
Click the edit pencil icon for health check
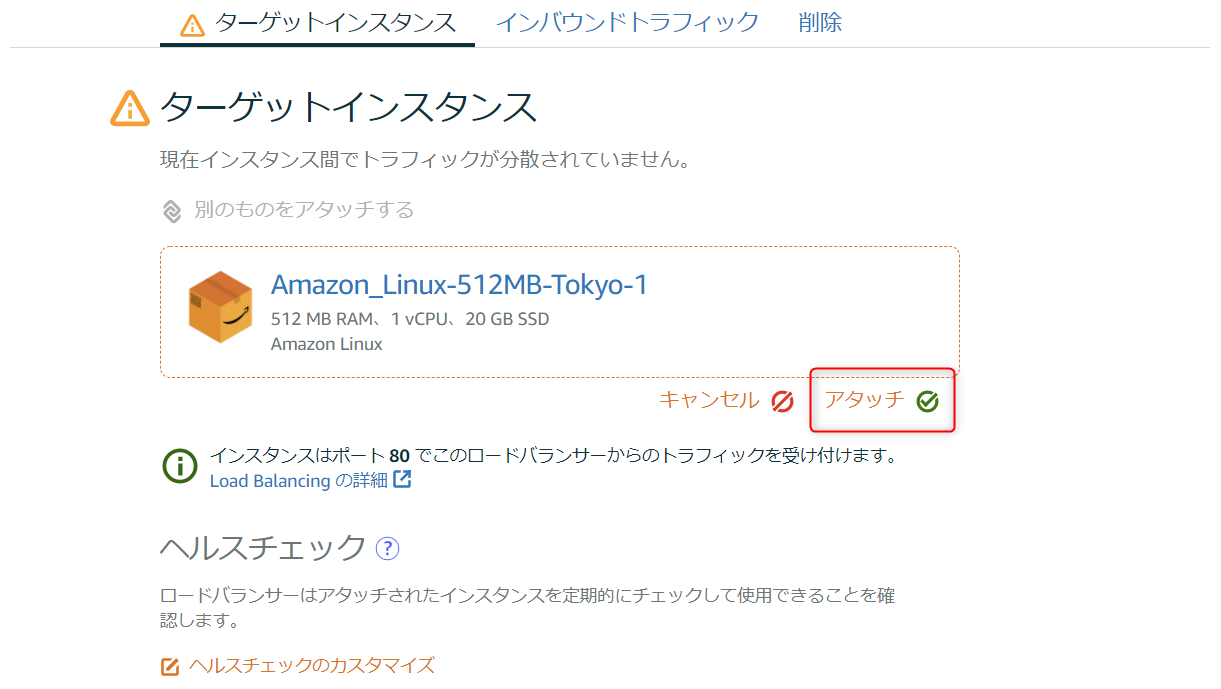(x=170, y=666)
